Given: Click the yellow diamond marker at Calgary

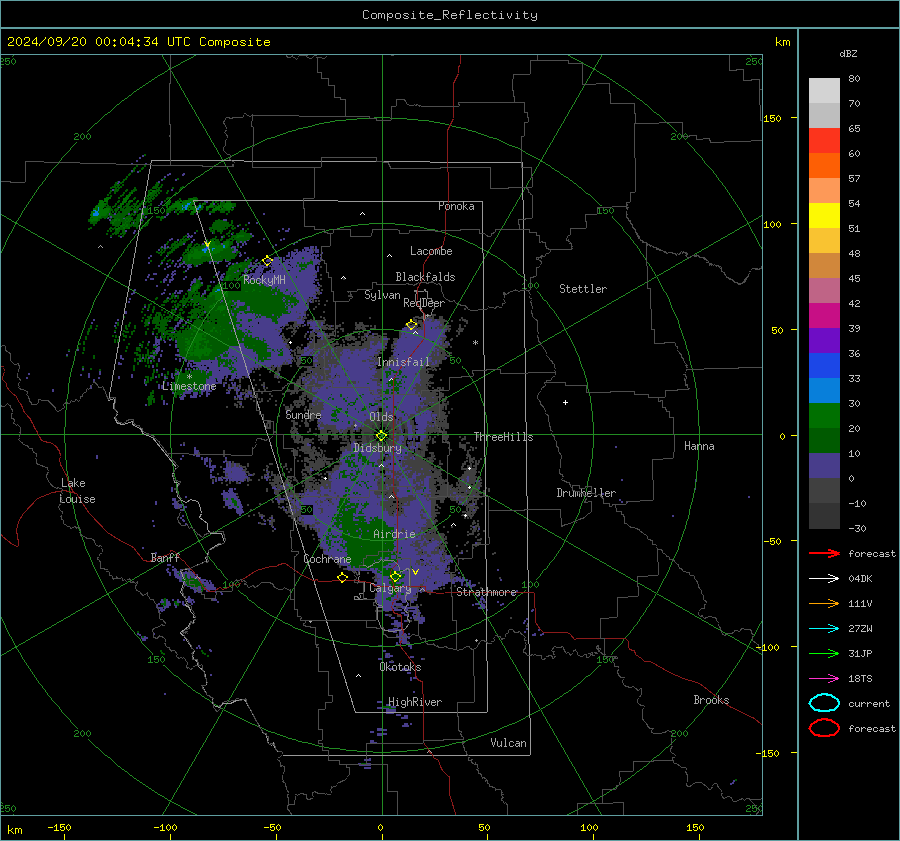Looking at the screenshot, I should click(x=395, y=576).
